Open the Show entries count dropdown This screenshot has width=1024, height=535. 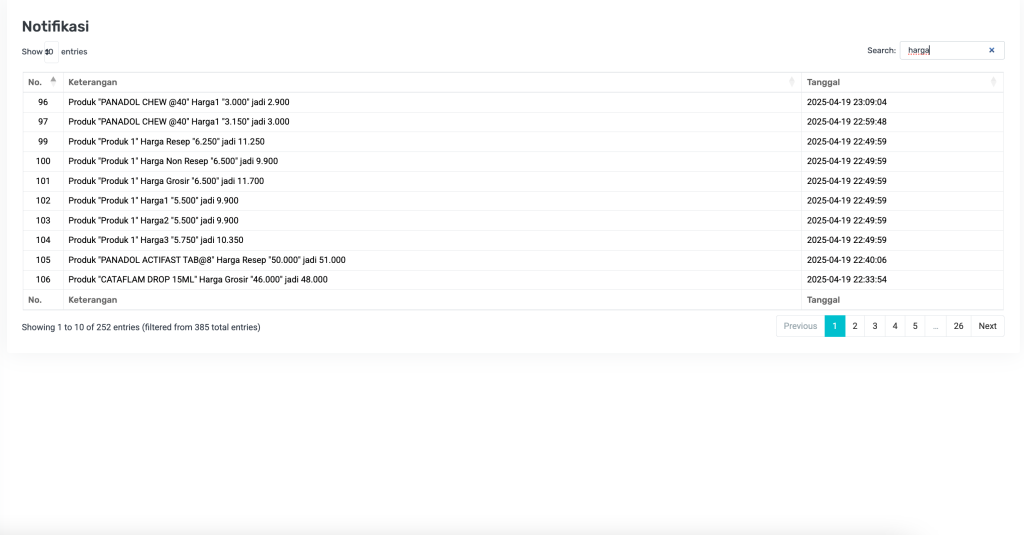(50, 52)
